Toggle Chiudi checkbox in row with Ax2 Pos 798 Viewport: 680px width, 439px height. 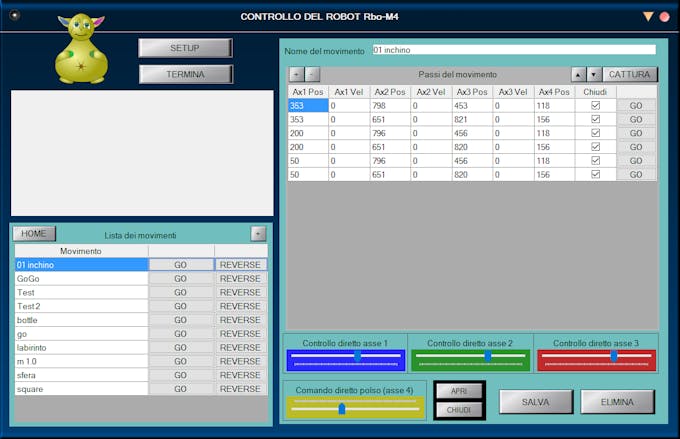(595, 105)
